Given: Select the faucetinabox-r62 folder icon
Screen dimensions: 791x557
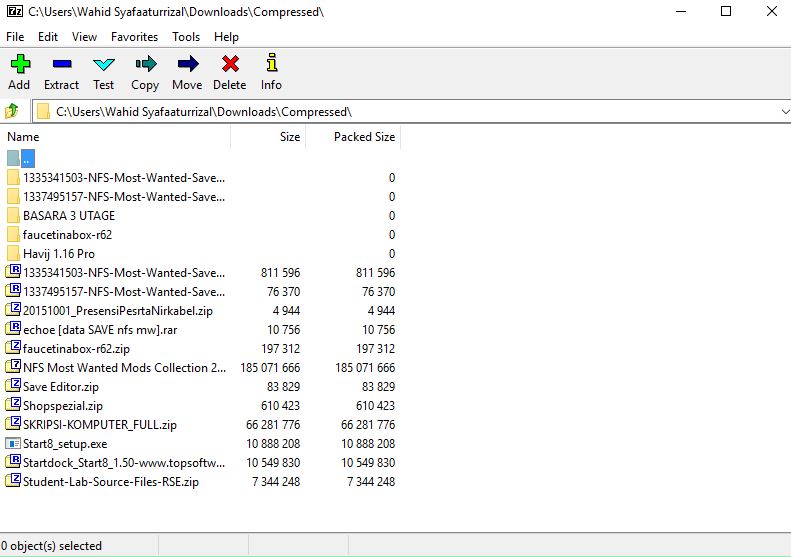Looking at the screenshot, I should coord(14,235).
